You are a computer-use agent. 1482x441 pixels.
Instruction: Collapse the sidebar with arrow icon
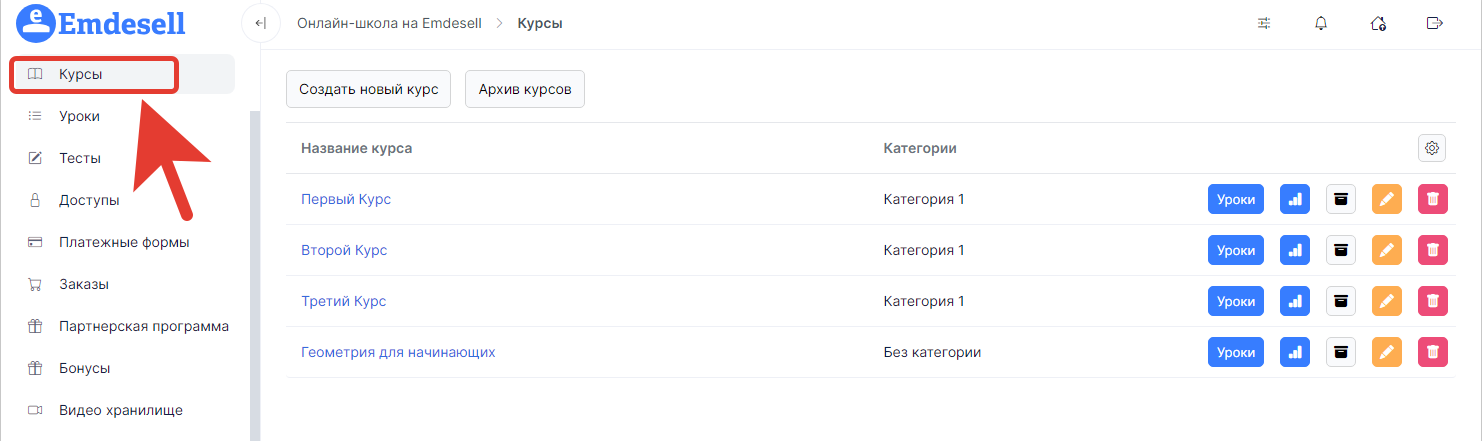point(261,23)
